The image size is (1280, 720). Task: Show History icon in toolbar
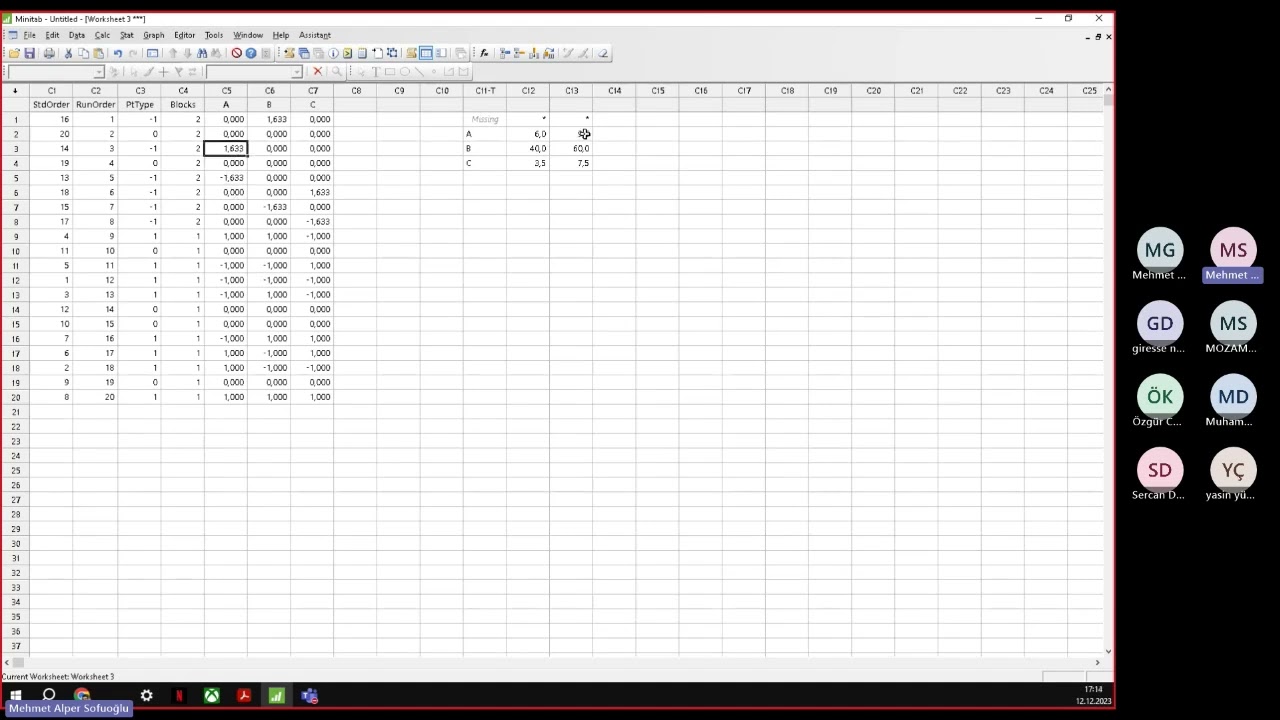[x=348, y=53]
